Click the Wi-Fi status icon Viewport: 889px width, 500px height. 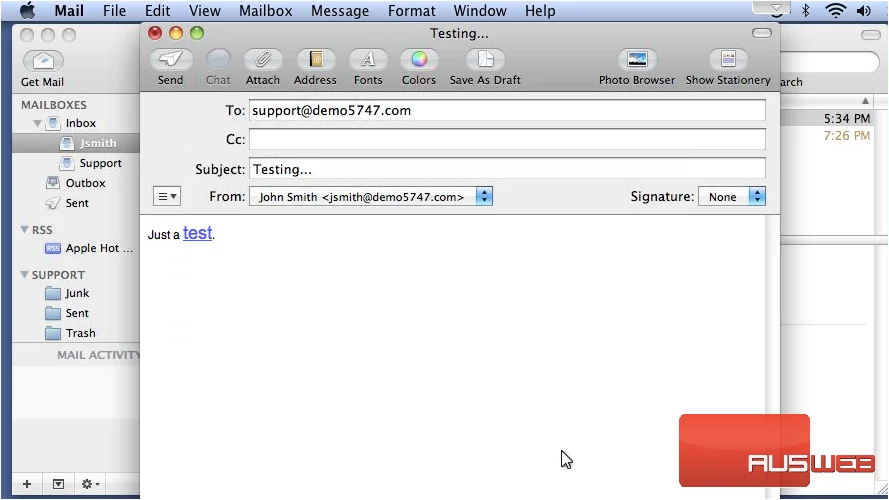coord(836,10)
